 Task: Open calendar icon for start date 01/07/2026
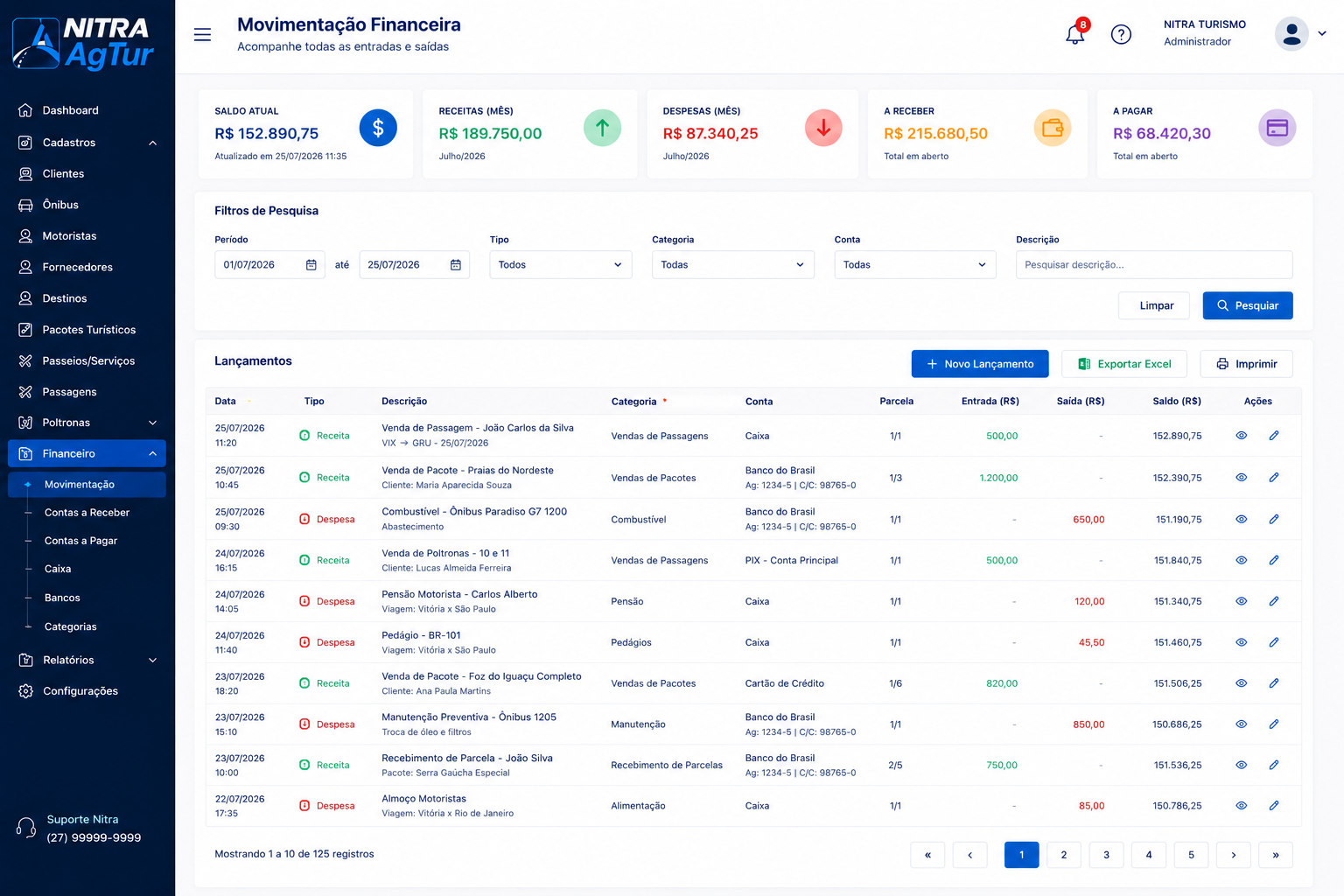tap(311, 265)
